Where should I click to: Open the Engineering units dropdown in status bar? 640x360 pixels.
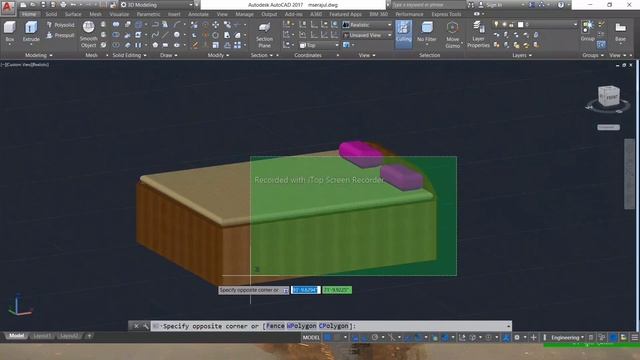(567, 338)
